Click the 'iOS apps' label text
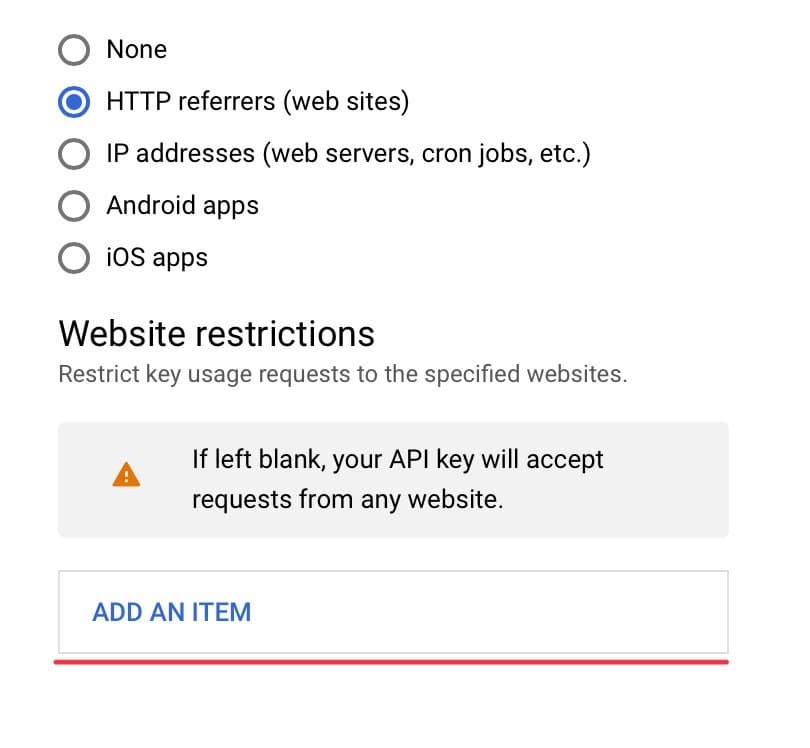Image resolution: width=810 pixels, height=748 pixels. pyautogui.click(x=157, y=257)
